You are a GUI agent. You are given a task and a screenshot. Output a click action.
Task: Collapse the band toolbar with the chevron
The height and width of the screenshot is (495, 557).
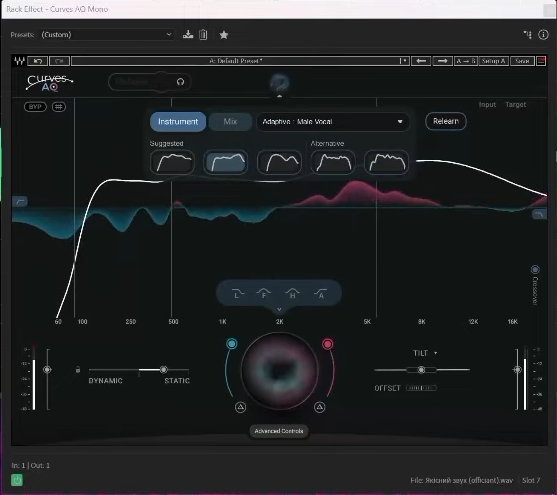tap(279, 310)
